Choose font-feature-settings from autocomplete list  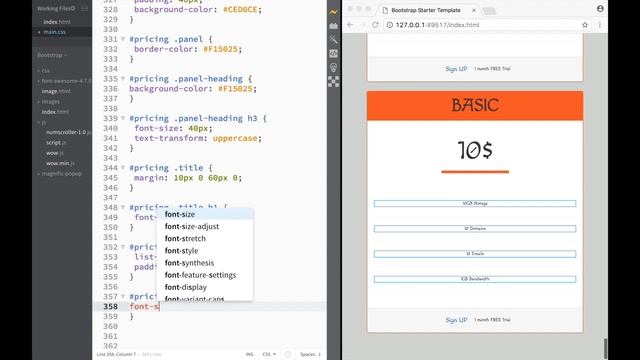pyautogui.click(x=205, y=276)
